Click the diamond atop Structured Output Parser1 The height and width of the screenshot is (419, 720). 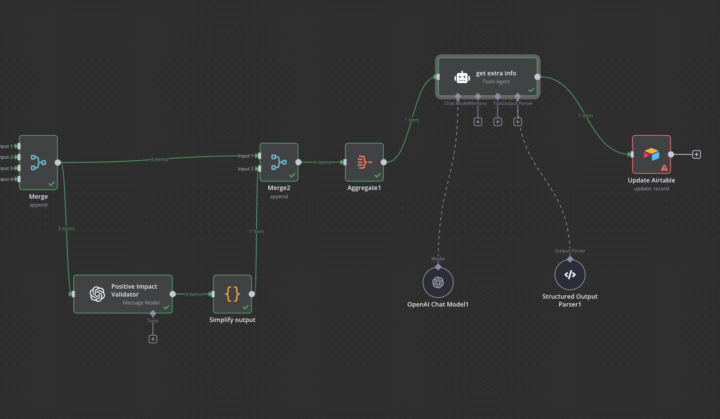click(570, 259)
